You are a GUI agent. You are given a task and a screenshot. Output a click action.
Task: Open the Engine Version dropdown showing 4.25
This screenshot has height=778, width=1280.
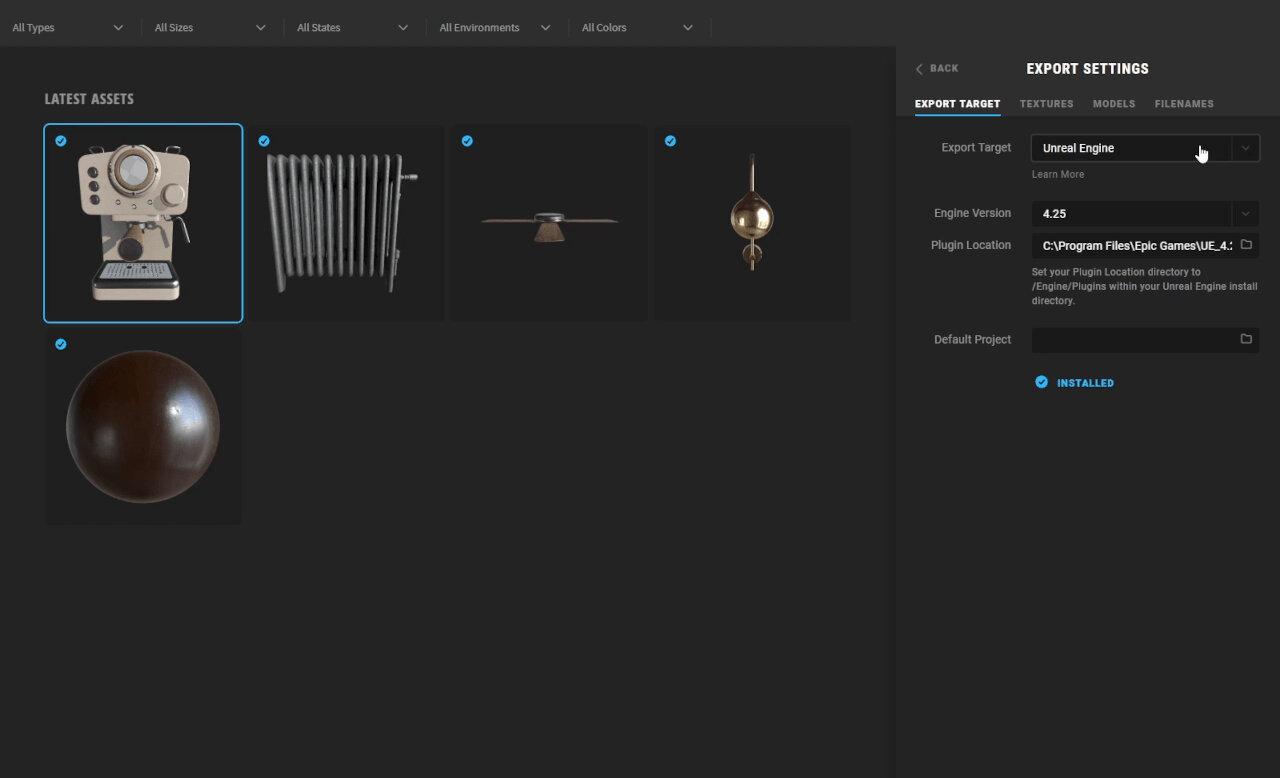tap(1246, 213)
